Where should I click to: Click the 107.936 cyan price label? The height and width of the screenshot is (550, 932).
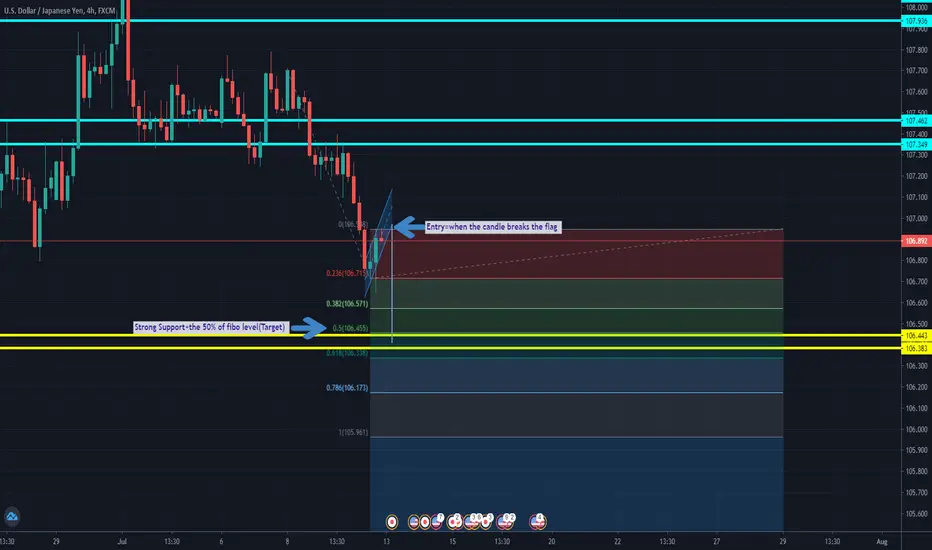pos(916,21)
